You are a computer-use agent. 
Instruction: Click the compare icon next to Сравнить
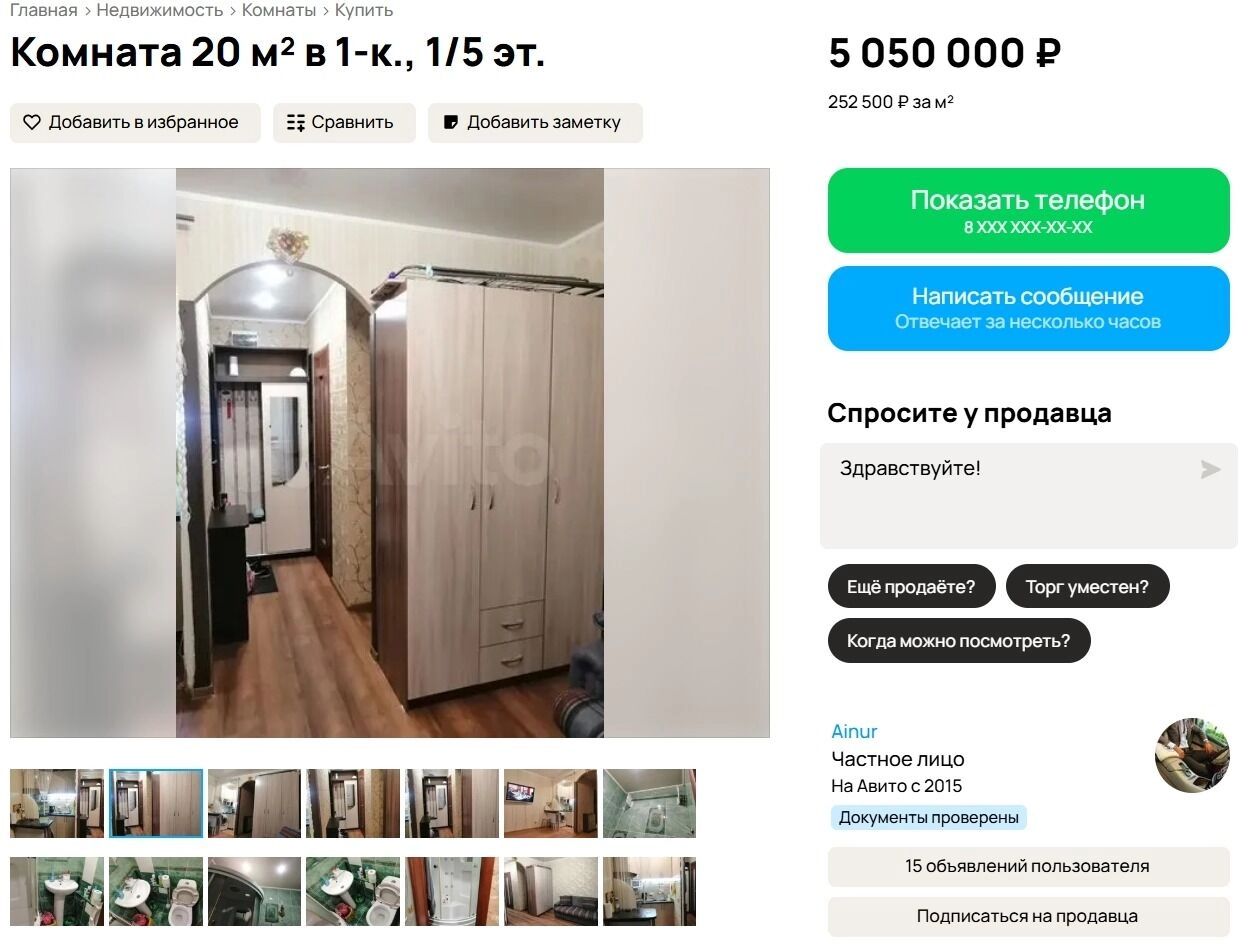pos(296,123)
